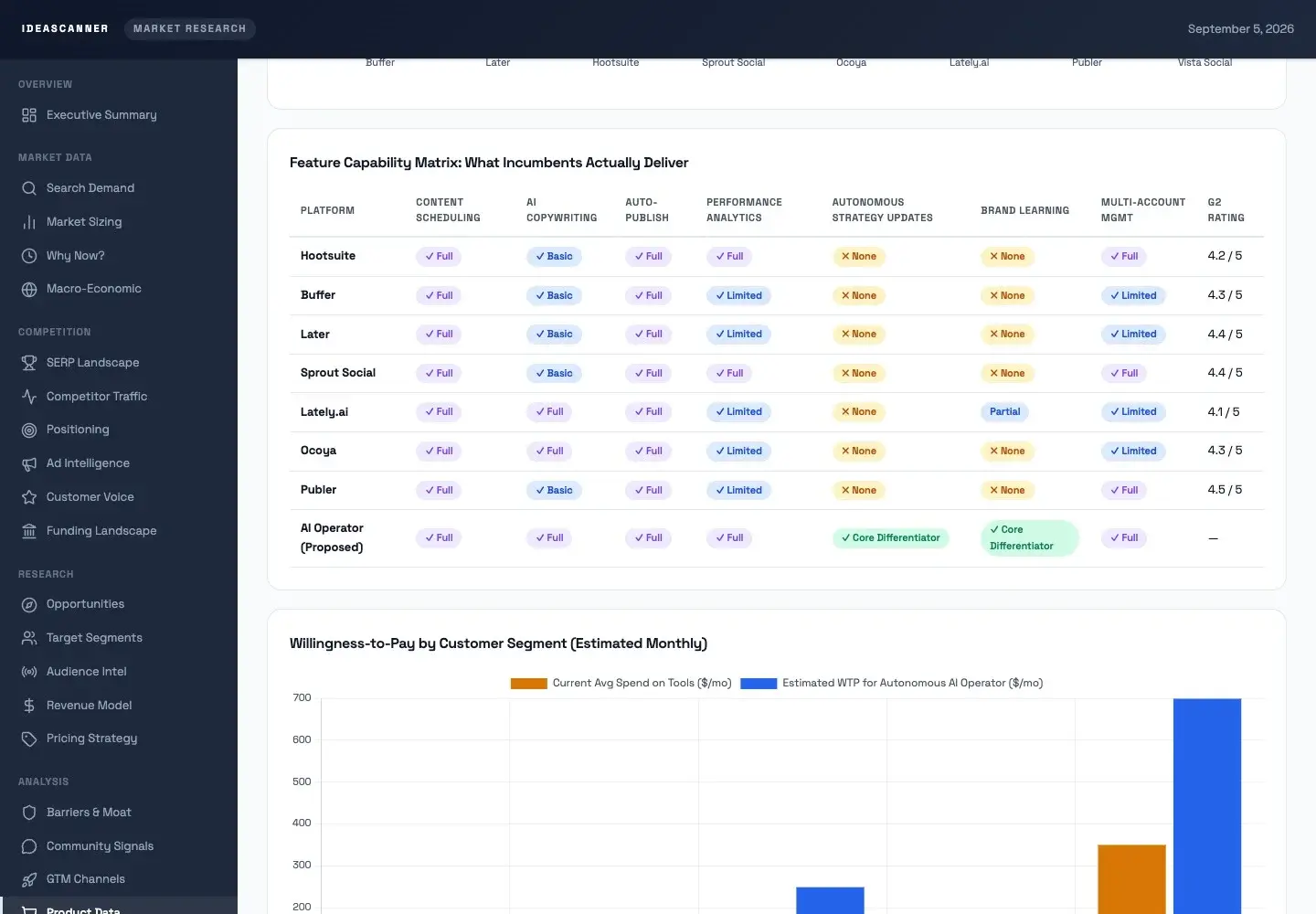Screen dimensions: 1316x914
Task: Click the September 5, 2026 date
Action: 1240,29
